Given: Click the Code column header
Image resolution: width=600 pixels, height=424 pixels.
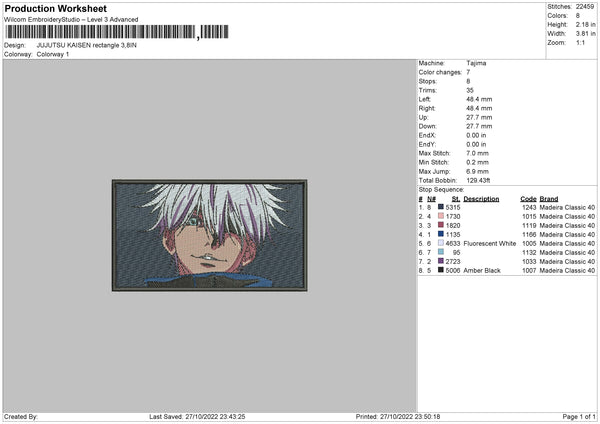Looking at the screenshot, I should click(x=528, y=199).
